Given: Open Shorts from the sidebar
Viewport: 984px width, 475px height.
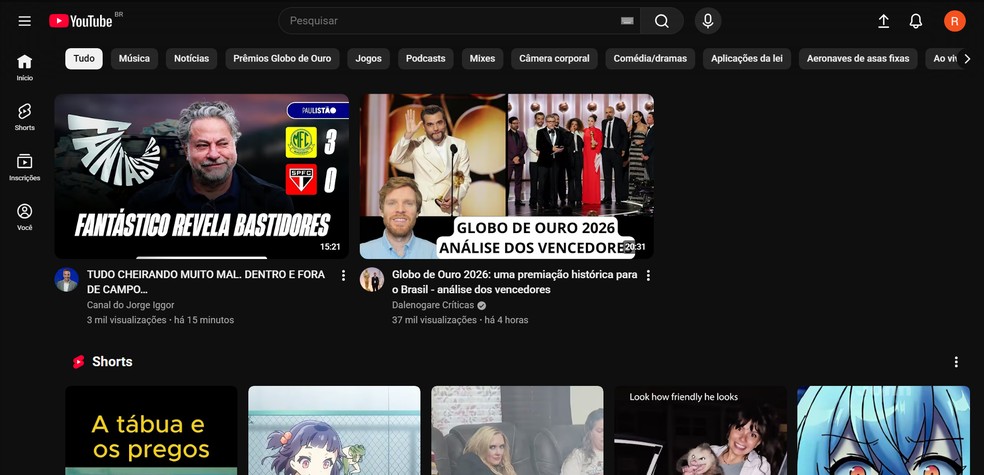Looking at the screenshot, I should click(24, 117).
